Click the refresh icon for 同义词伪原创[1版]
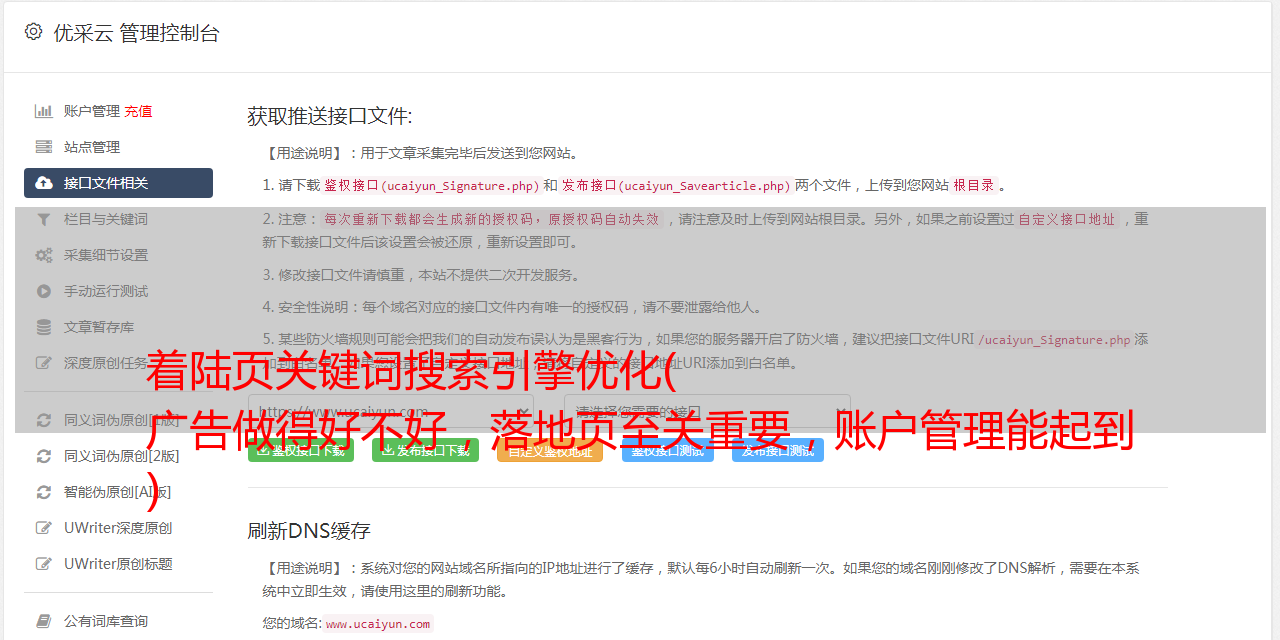 click(x=44, y=420)
